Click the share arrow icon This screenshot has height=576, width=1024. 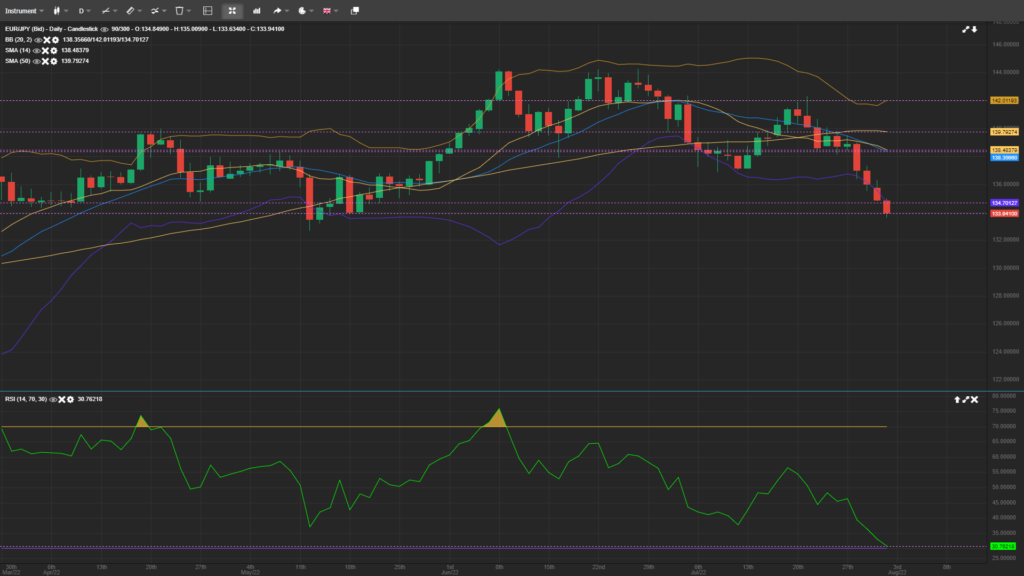[x=278, y=10]
